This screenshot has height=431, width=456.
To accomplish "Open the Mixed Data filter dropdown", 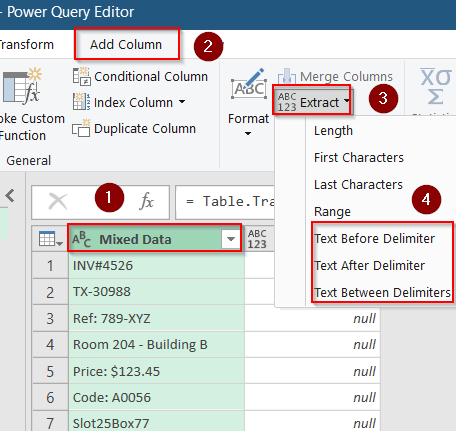I will (231, 239).
